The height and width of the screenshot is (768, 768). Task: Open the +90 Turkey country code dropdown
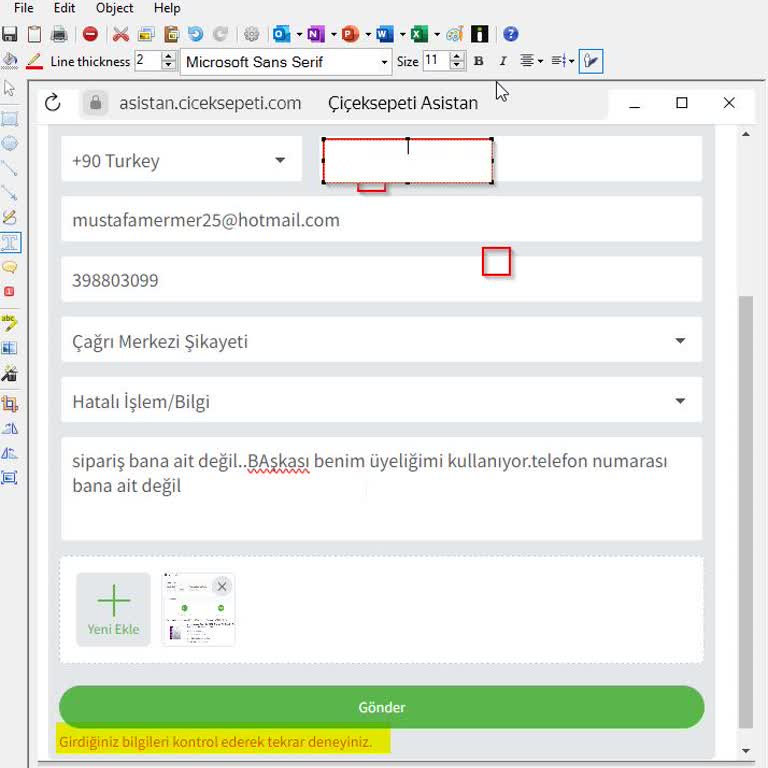pos(181,160)
